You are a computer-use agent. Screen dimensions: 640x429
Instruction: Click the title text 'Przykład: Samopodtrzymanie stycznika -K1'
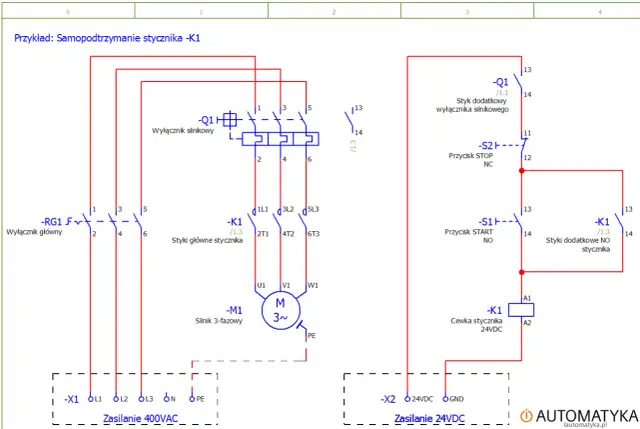107,38
